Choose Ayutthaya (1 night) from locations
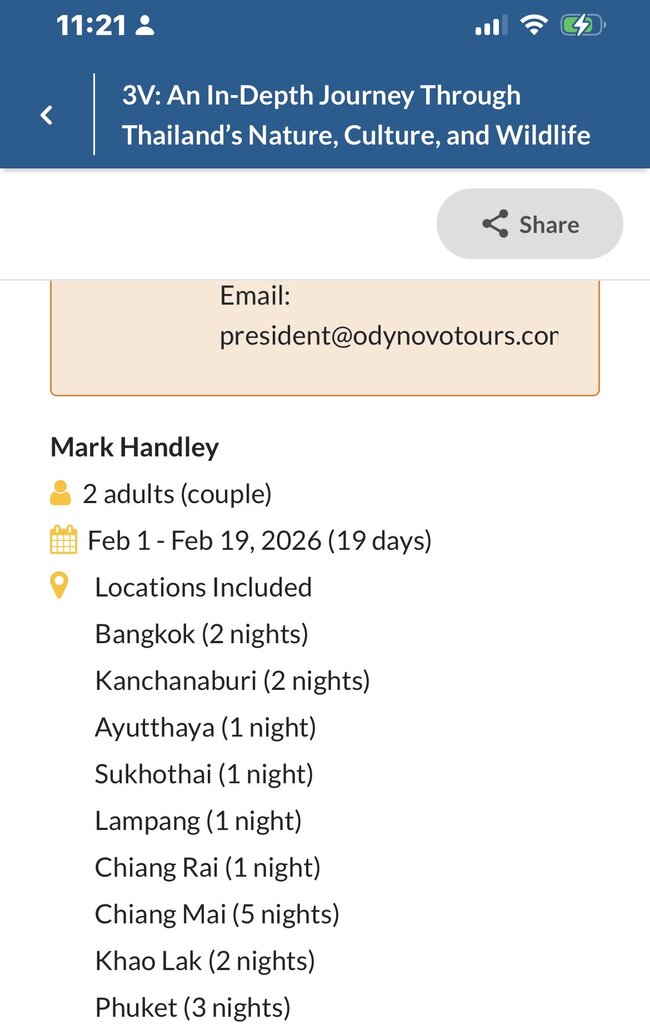650x1024 pixels. pyautogui.click(x=205, y=727)
